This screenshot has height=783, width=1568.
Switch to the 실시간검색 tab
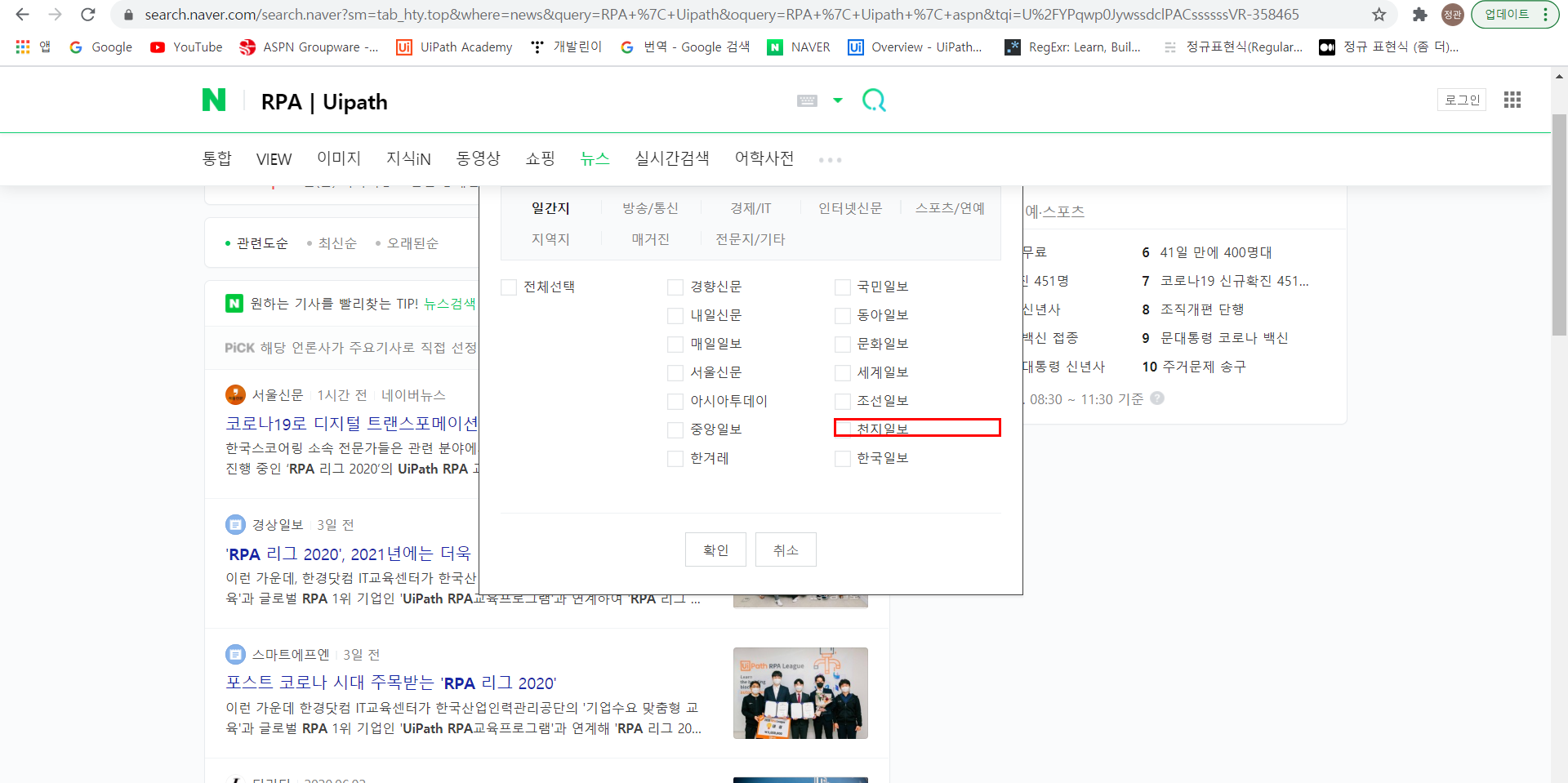pos(672,158)
